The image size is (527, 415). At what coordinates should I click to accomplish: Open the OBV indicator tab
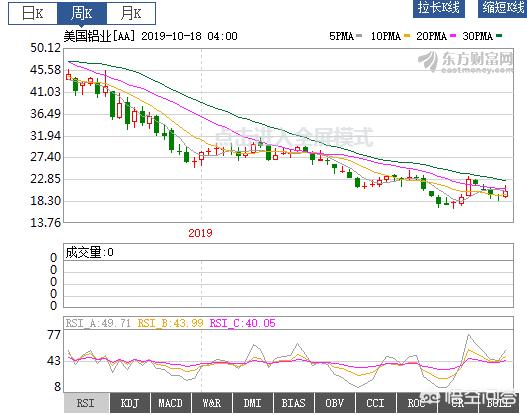(335, 403)
